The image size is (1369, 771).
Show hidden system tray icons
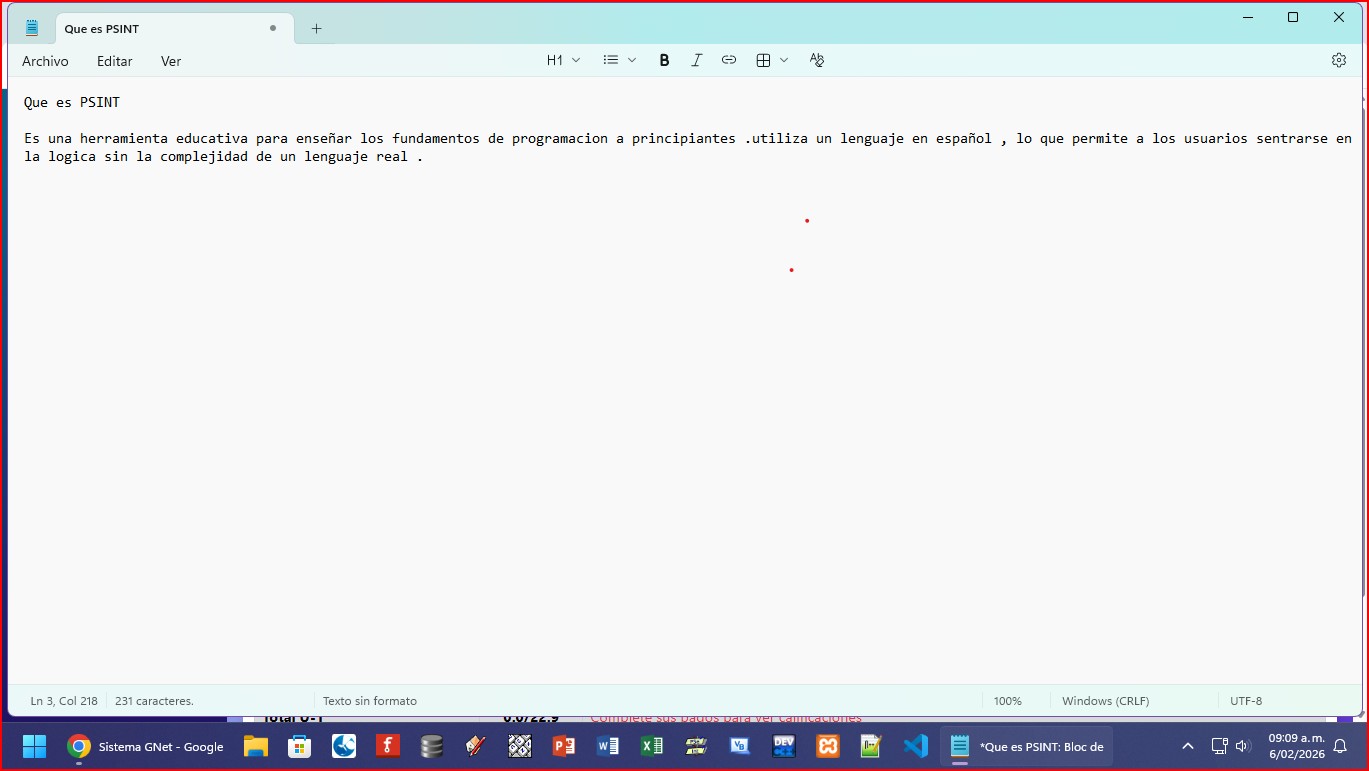pos(1188,746)
